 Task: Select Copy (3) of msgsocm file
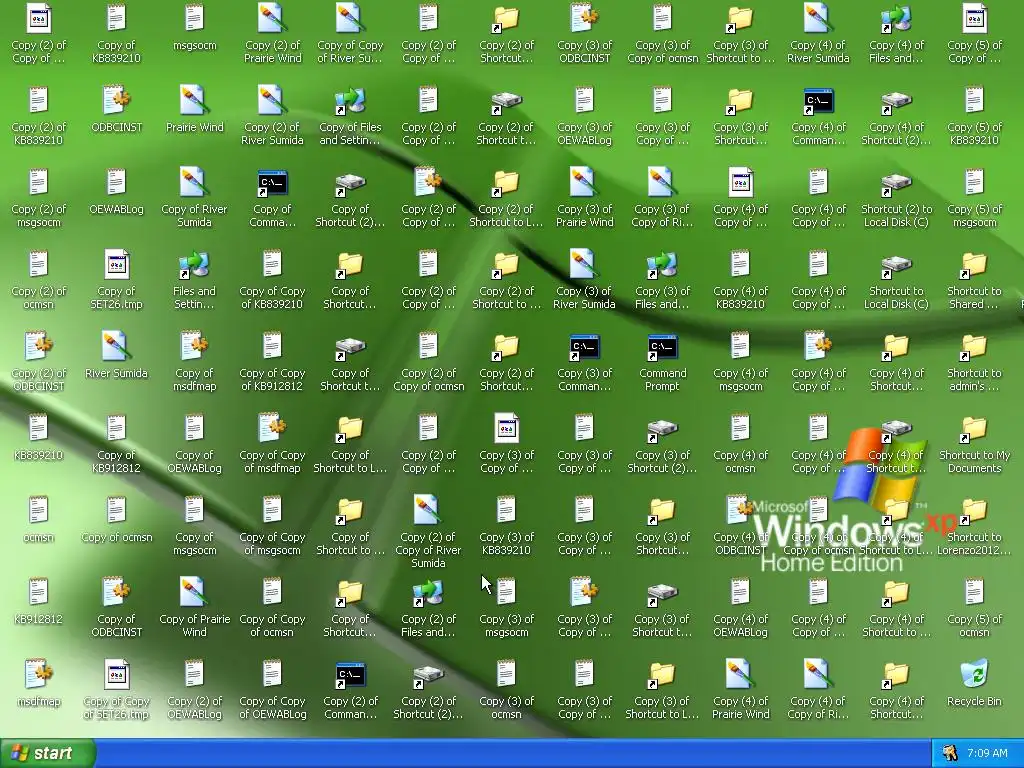pyautogui.click(x=506, y=592)
